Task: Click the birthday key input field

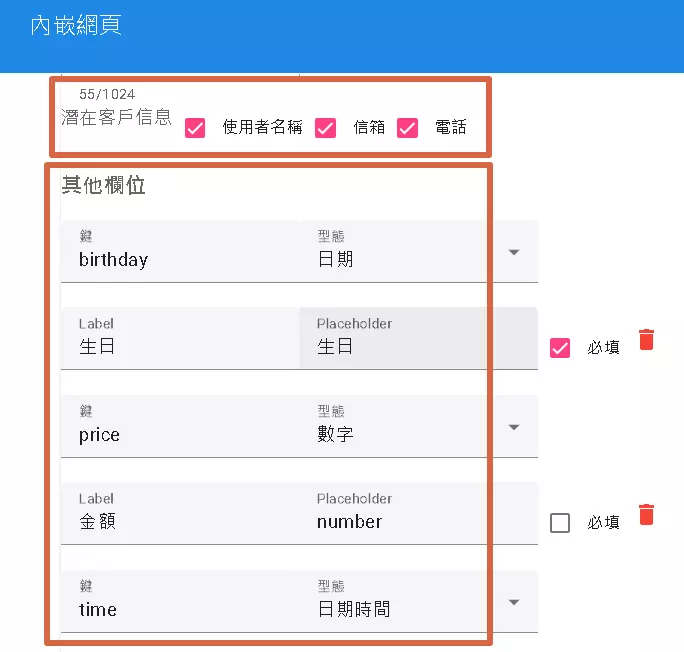Action: coord(180,260)
